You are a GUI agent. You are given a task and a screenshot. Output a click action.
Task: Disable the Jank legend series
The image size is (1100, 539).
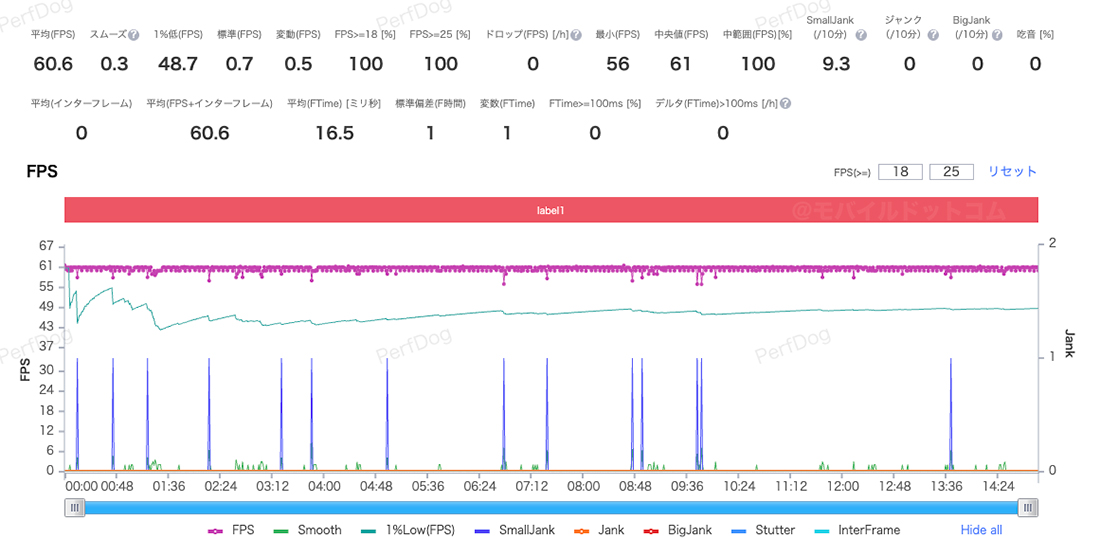pos(599,530)
